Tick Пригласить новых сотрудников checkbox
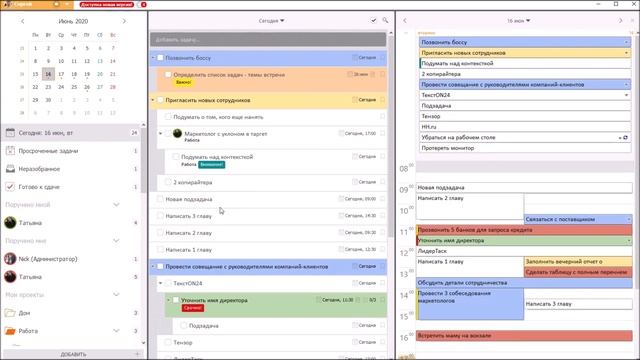640x360 pixels. [x=160, y=100]
